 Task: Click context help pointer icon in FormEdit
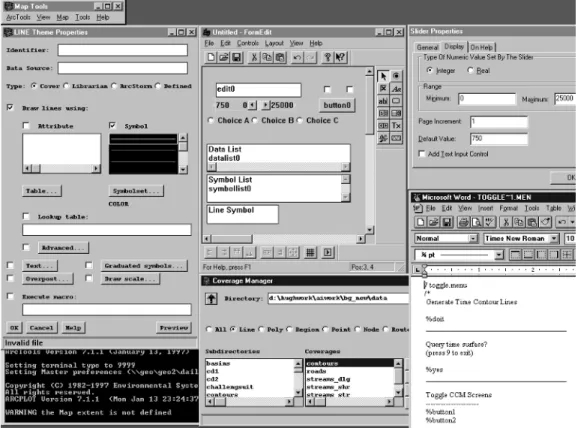340,58
